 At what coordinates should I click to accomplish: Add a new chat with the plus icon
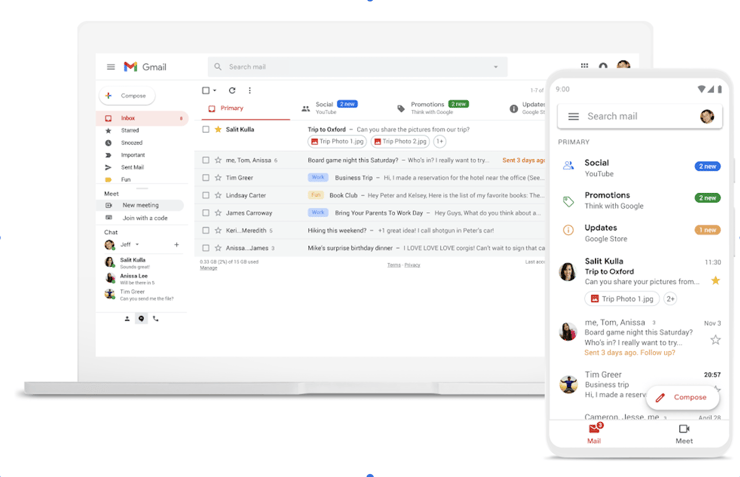click(177, 244)
